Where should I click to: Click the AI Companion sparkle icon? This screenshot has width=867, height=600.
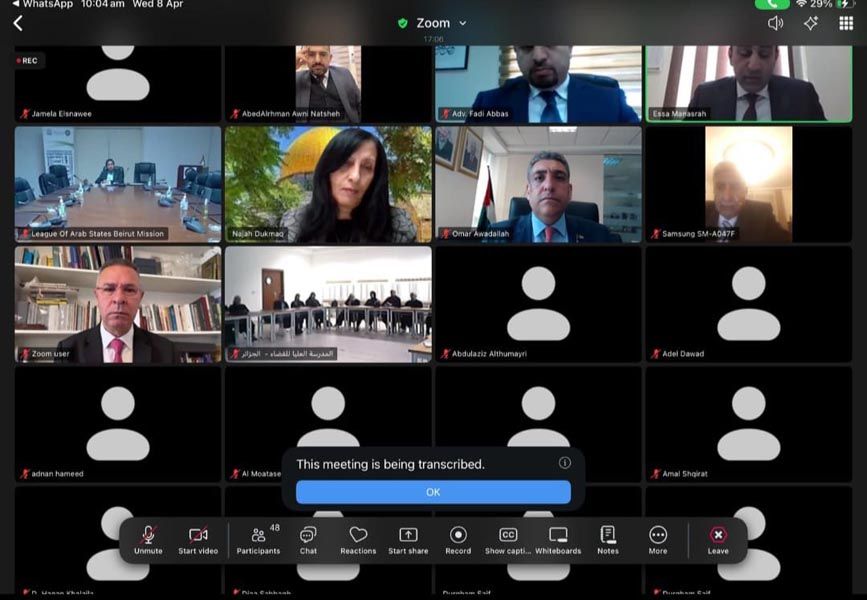pyautogui.click(x=811, y=23)
